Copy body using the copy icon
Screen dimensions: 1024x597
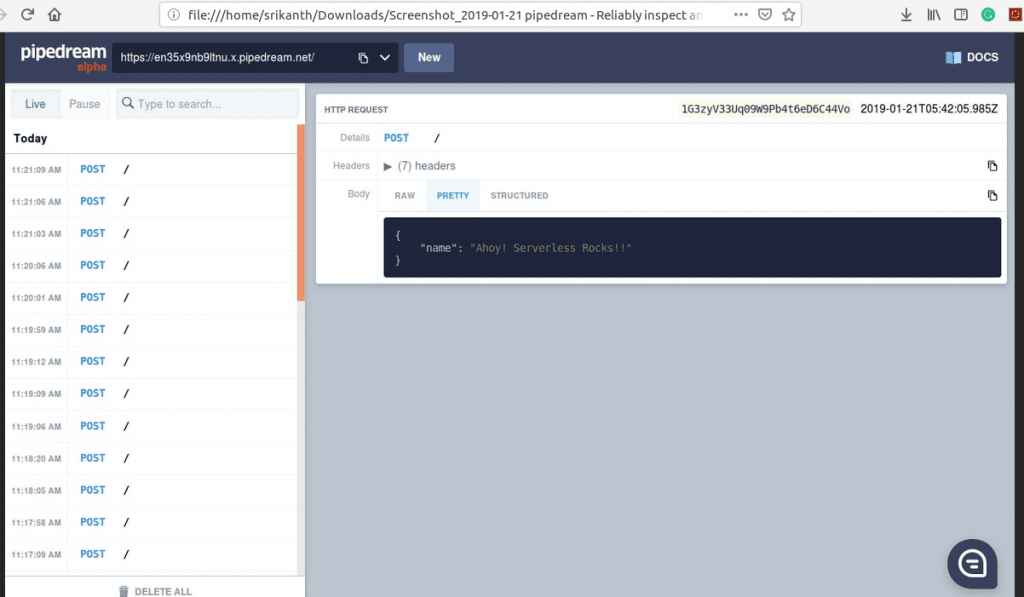pos(992,195)
